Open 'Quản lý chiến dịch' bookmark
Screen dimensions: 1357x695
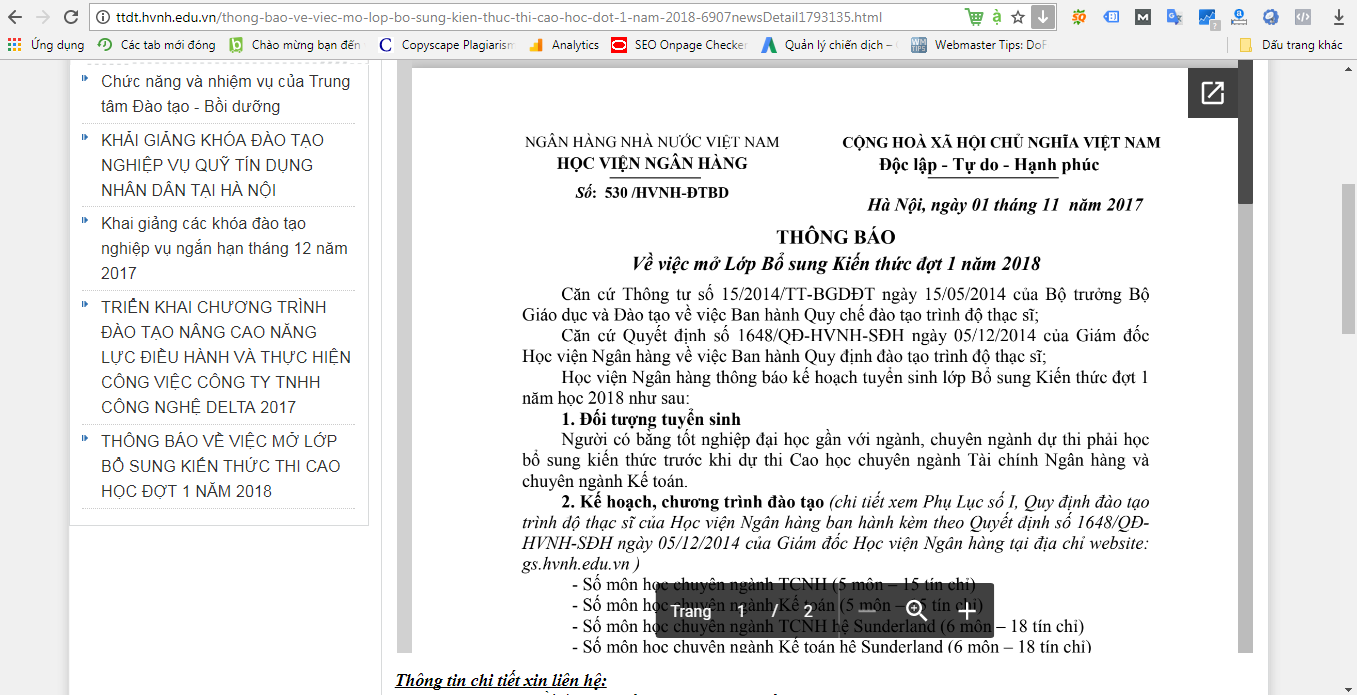[x=830, y=45]
